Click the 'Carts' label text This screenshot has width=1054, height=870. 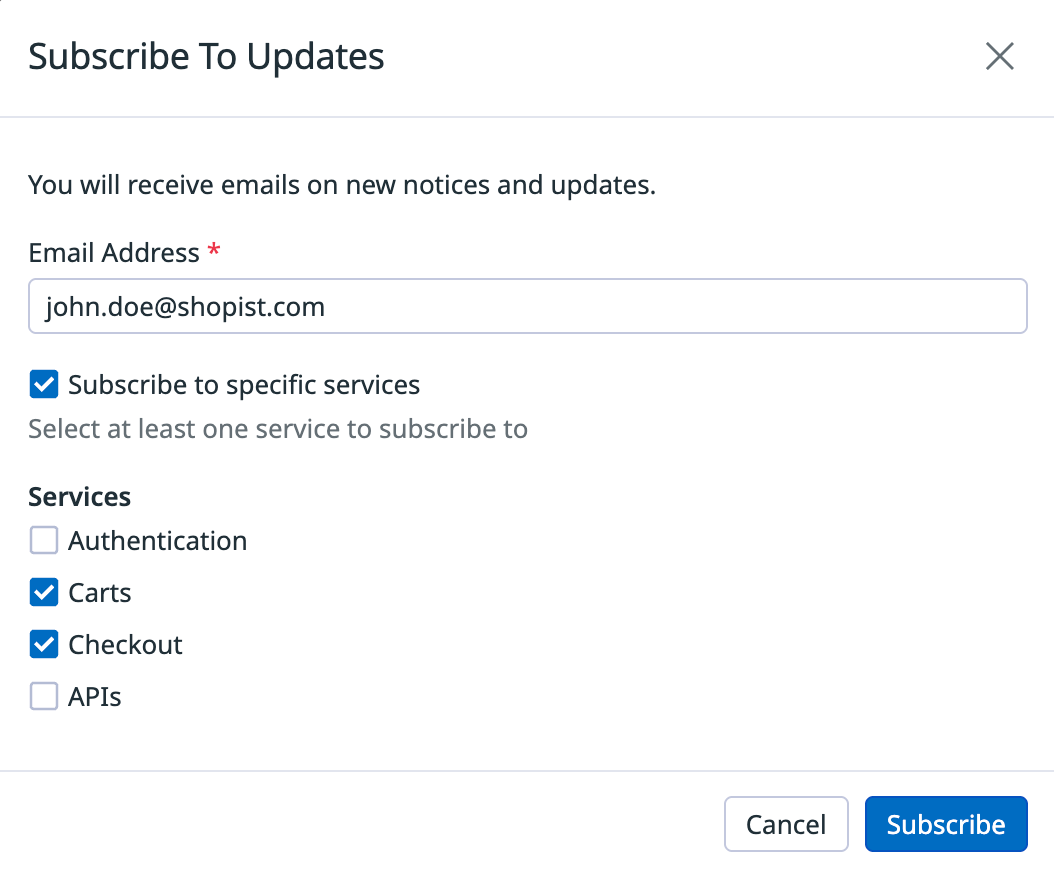(x=100, y=593)
